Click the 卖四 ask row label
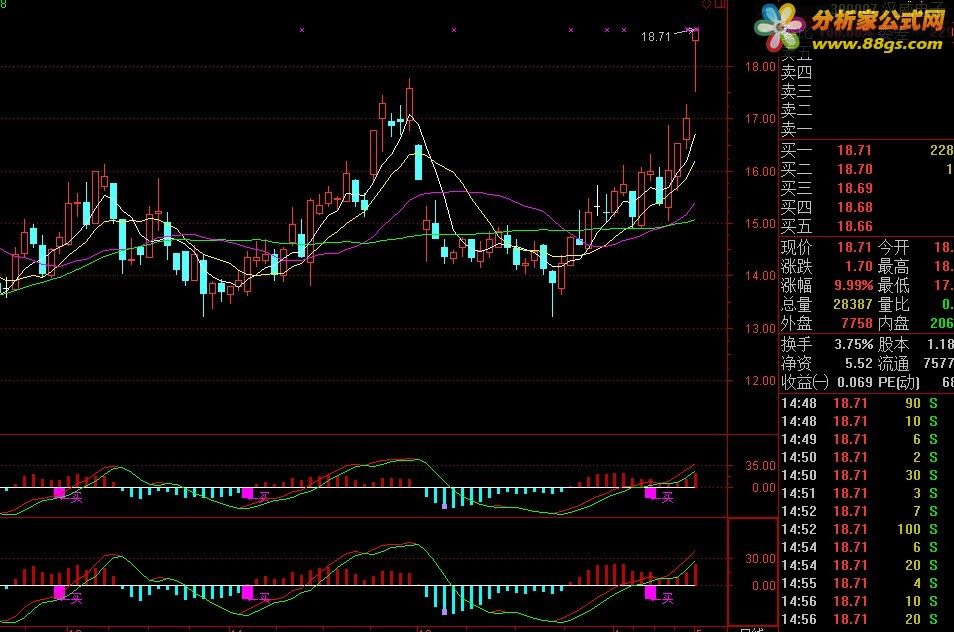Viewport: 954px width, 632px height. coord(796,72)
